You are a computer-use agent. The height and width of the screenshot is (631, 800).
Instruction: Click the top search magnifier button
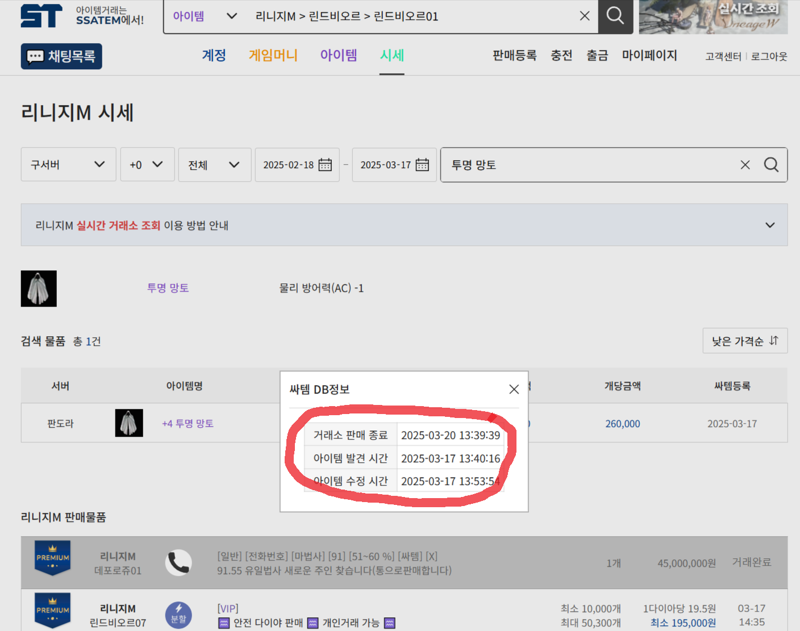pyautogui.click(x=615, y=16)
